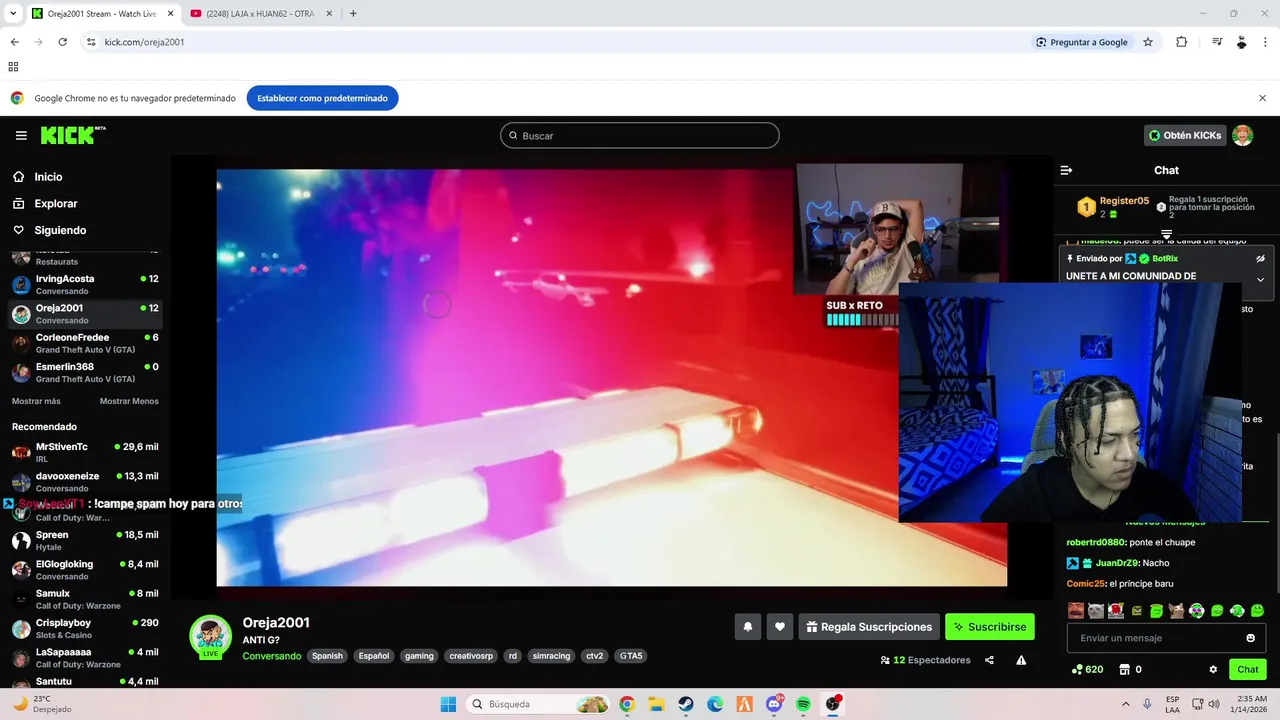1280x720 pixels.
Task: Open a new browser tab
Action: (353, 14)
